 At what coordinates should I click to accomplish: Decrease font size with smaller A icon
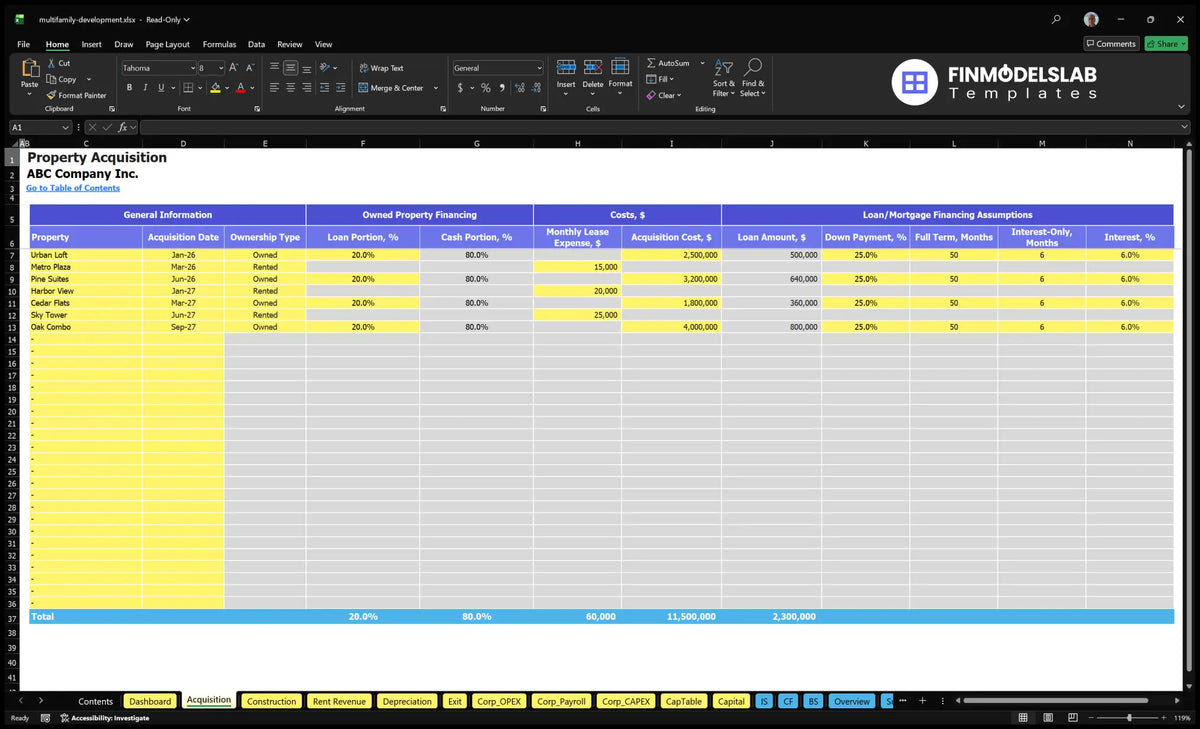(249, 68)
